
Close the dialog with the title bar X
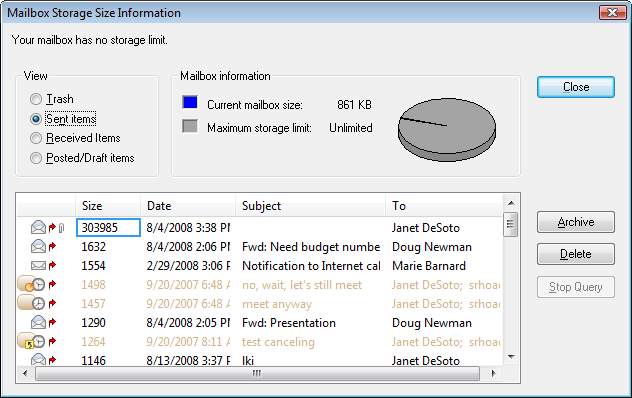[612, 13]
